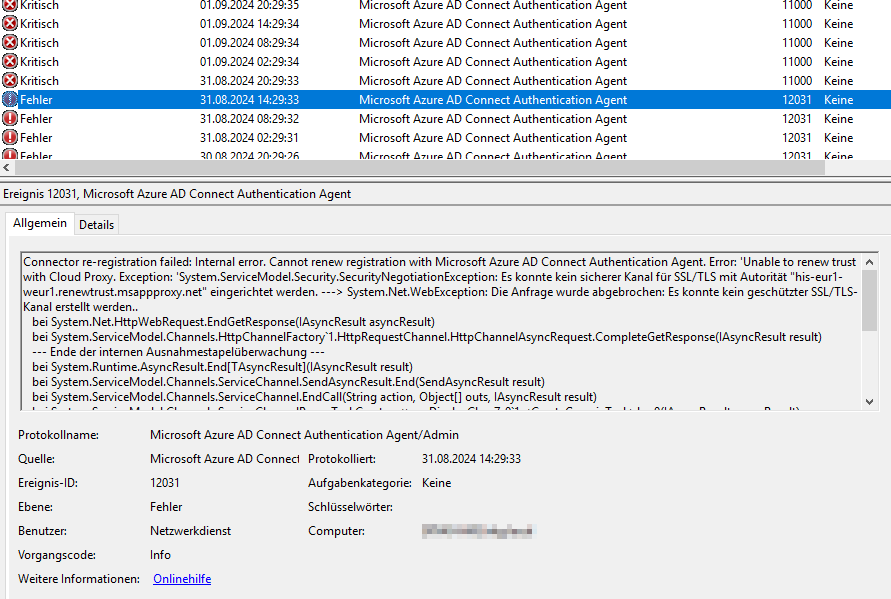
Task: Click the date cell 31.08.2024 20:29:33
Action: click(x=249, y=81)
